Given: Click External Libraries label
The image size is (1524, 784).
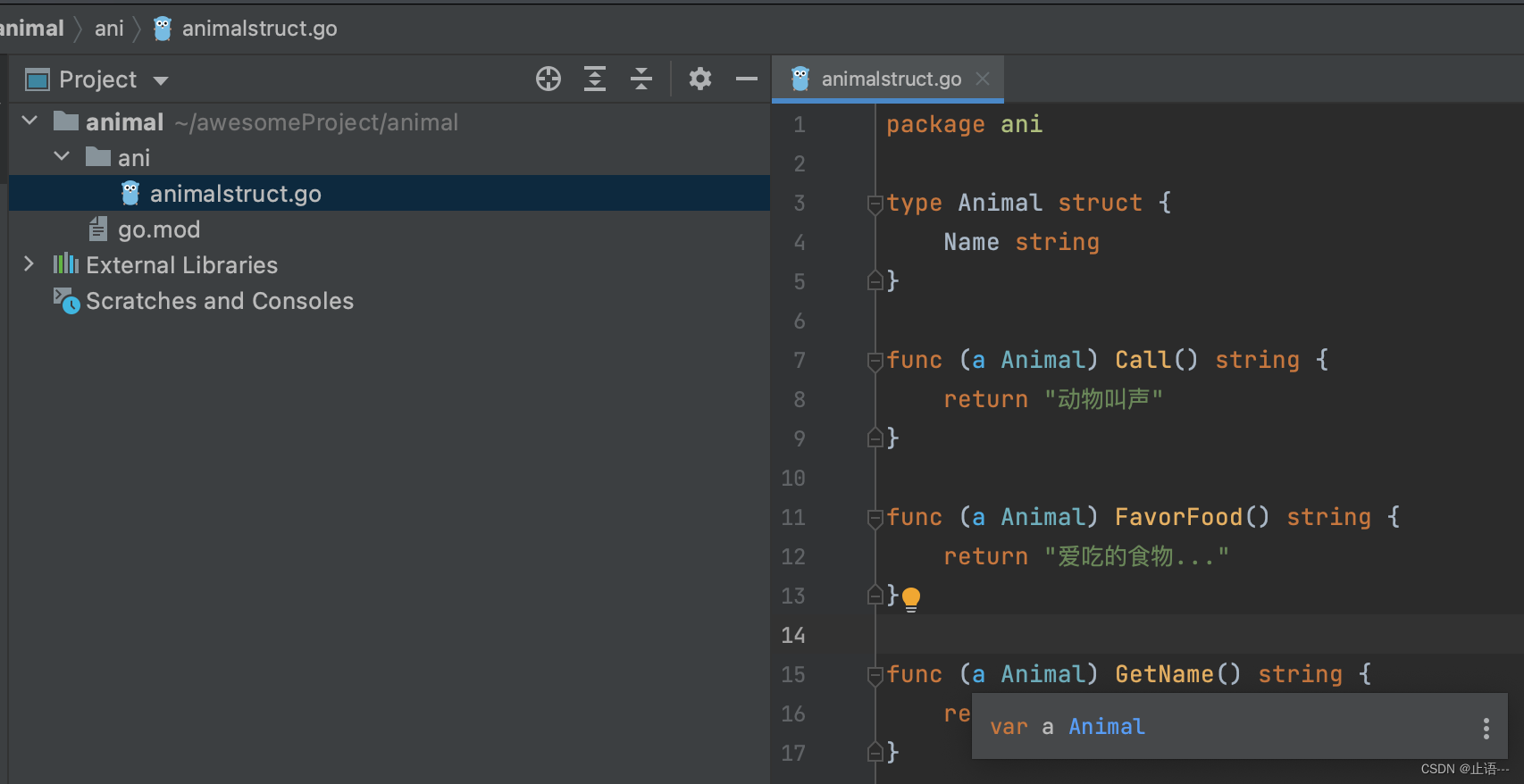Looking at the screenshot, I should (182, 265).
